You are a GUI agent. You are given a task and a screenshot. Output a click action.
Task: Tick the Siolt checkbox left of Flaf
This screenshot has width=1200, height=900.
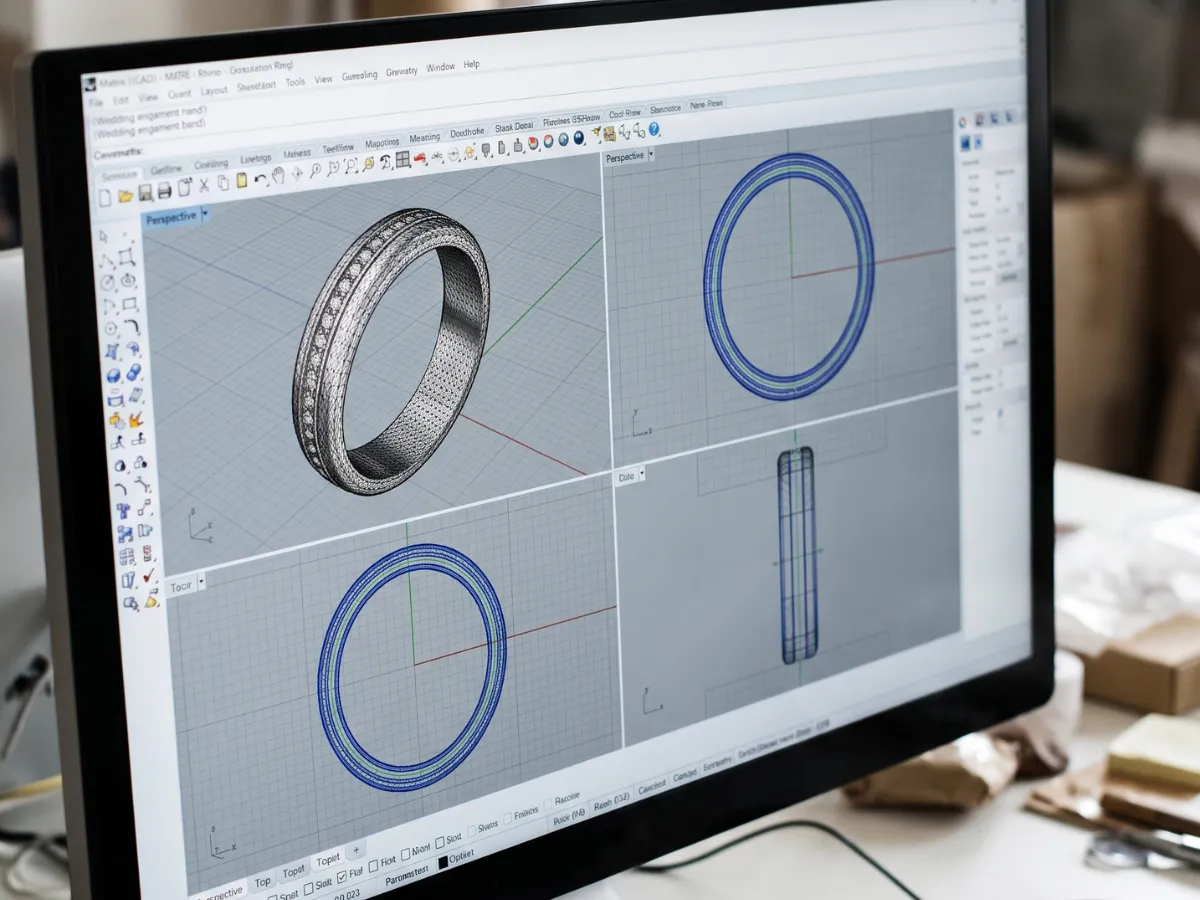pyautogui.click(x=308, y=889)
